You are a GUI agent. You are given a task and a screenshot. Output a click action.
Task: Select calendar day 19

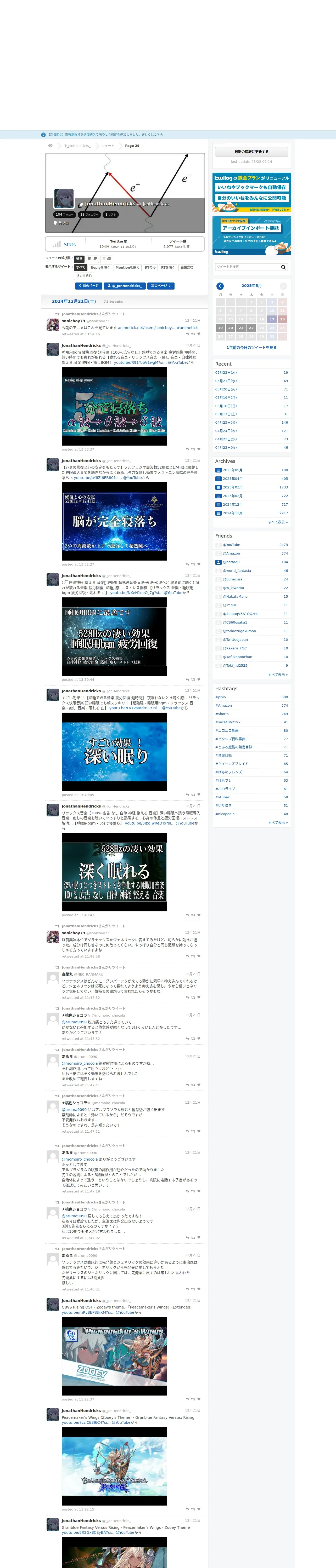point(221,327)
